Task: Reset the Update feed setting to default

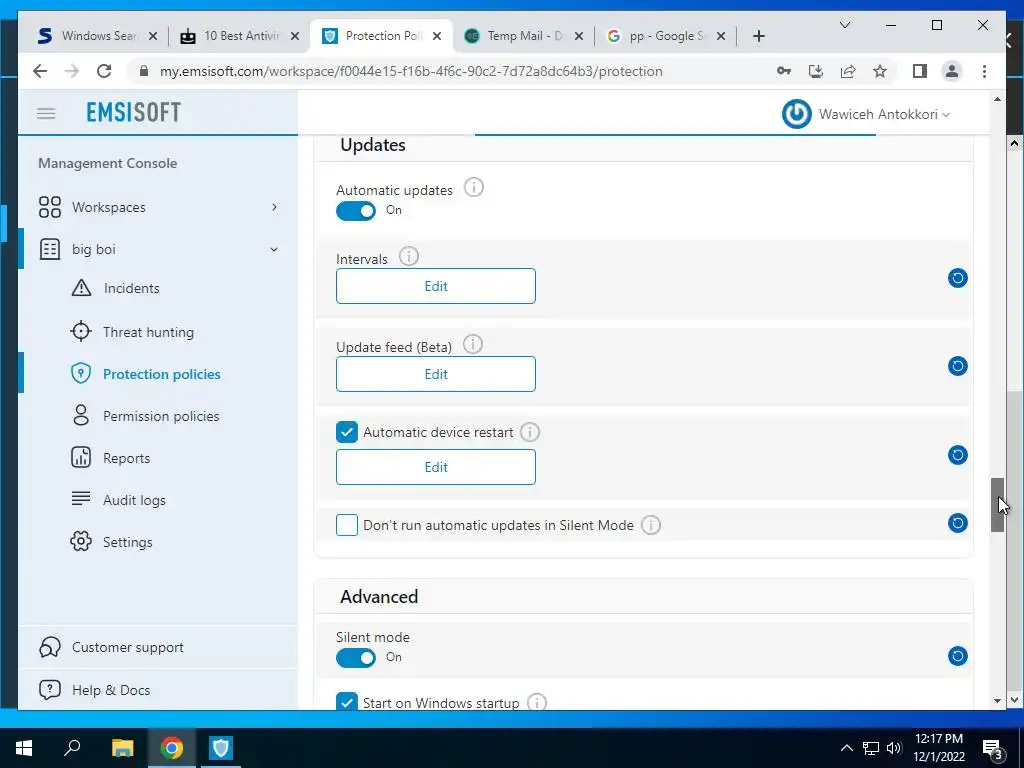Action: [957, 366]
